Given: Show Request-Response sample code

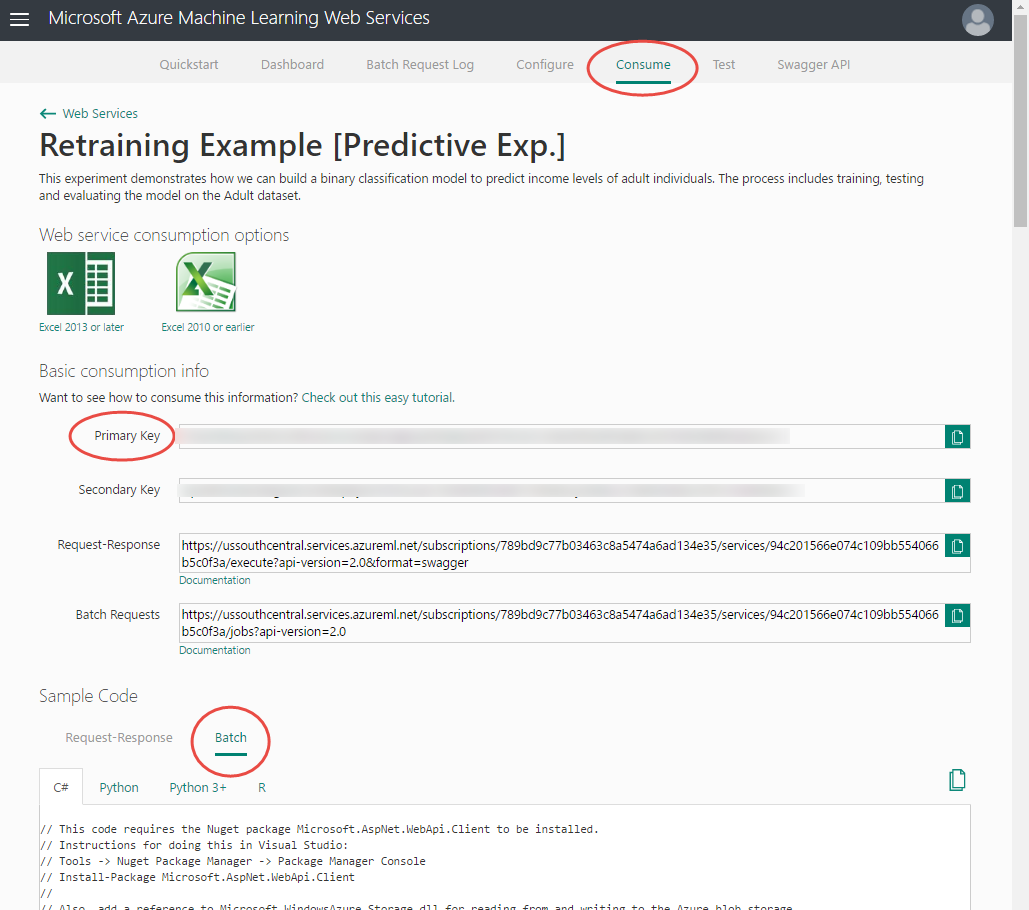Looking at the screenshot, I should 119,737.
